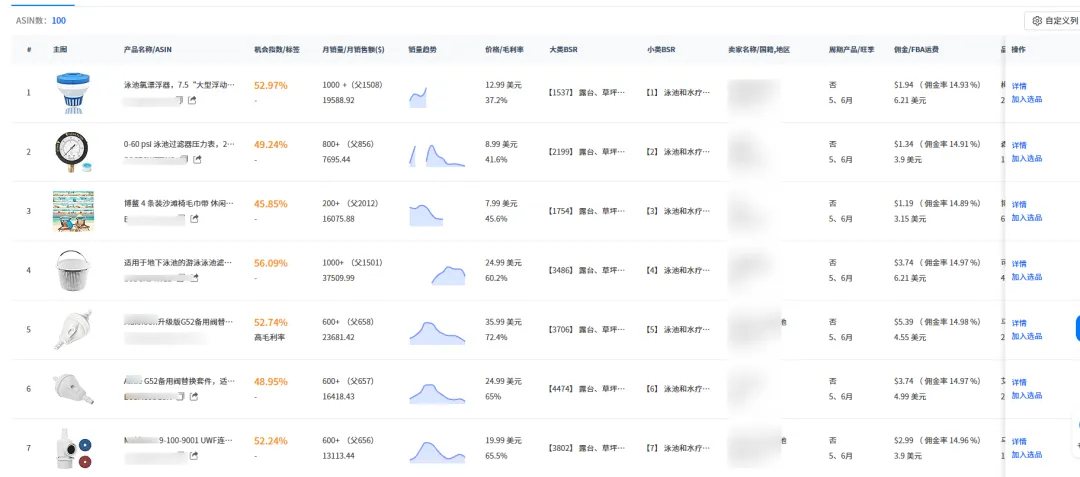Open 详情 for the 9-100-9001 UWF row

[x=1019, y=441]
